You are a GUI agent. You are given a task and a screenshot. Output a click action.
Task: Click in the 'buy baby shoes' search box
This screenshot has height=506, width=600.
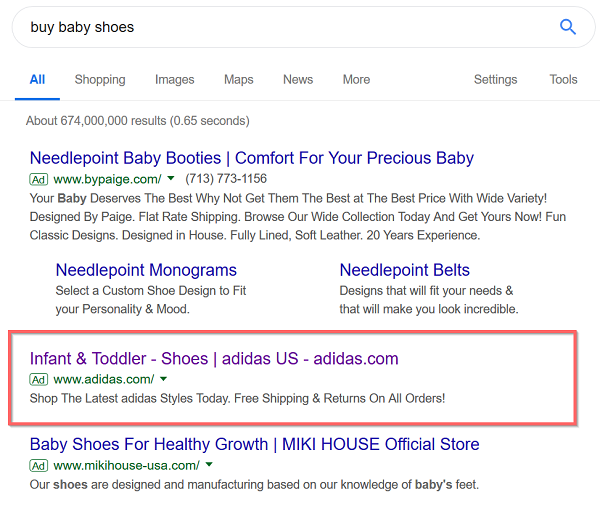pyautogui.click(x=283, y=27)
